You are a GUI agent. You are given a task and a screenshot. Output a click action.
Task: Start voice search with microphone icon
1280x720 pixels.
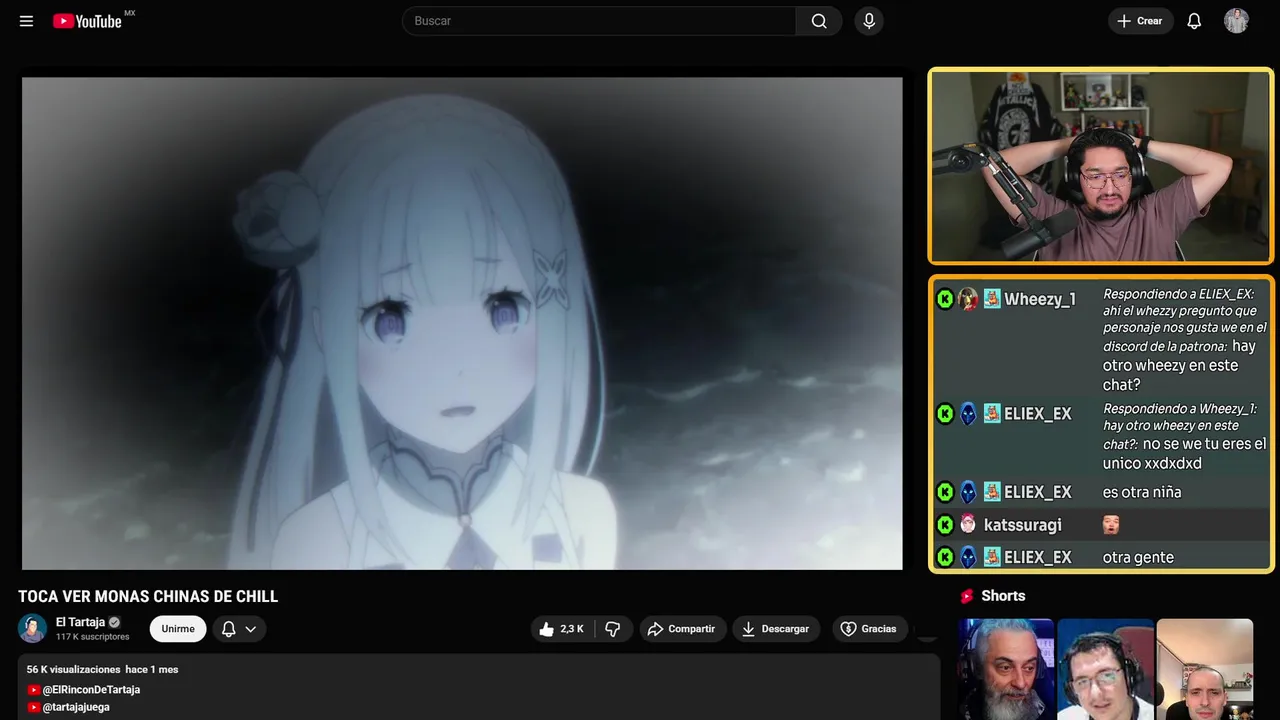869,21
